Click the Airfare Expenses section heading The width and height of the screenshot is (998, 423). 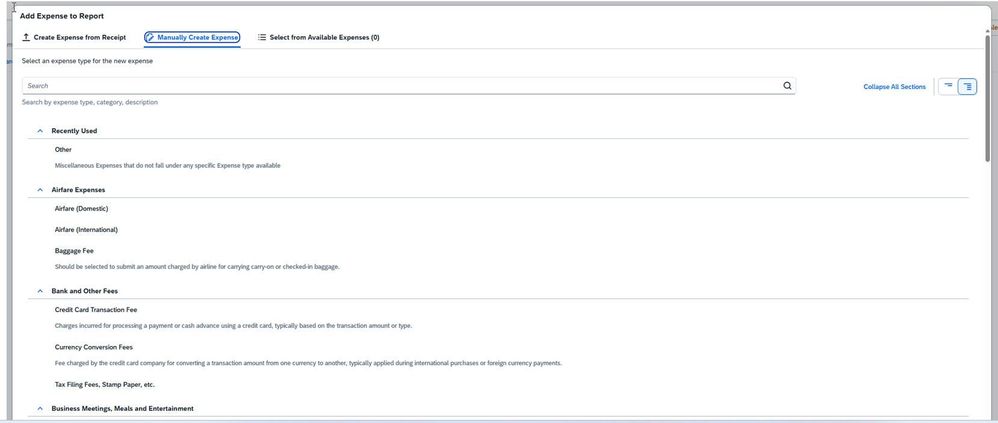tap(78, 190)
